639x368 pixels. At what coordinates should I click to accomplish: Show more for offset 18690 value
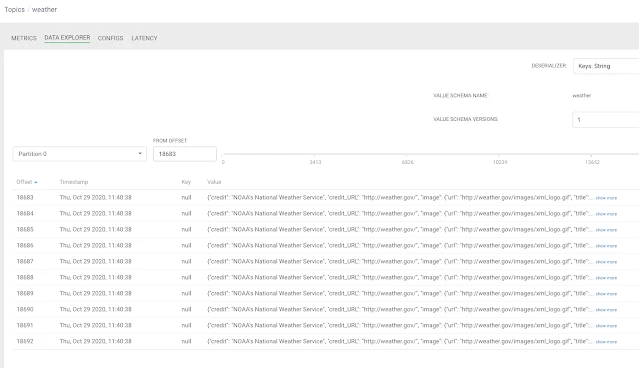(606, 310)
